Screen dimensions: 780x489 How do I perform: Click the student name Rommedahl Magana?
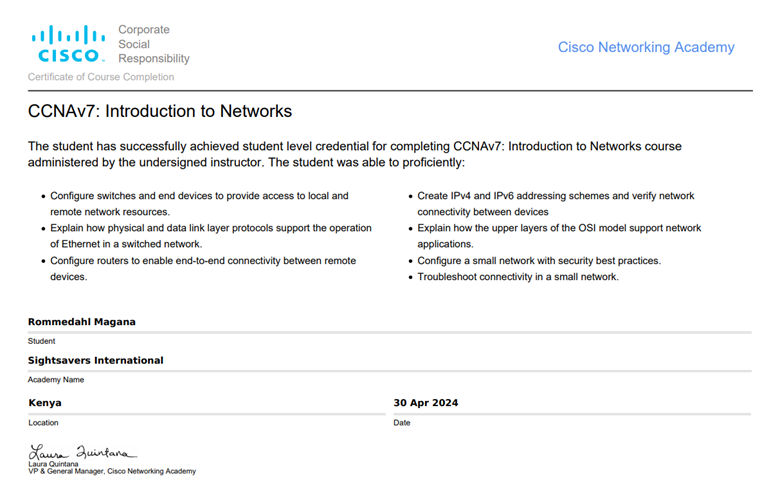[82, 322]
